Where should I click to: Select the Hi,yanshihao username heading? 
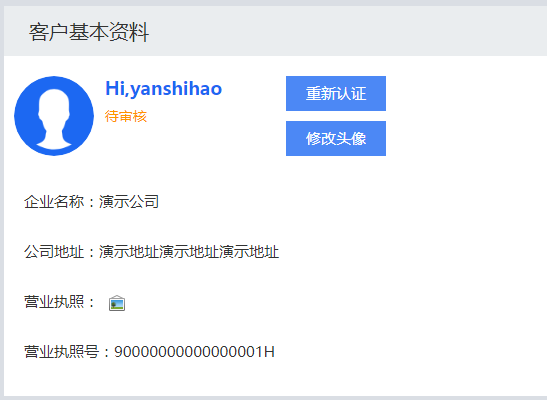[164, 89]
